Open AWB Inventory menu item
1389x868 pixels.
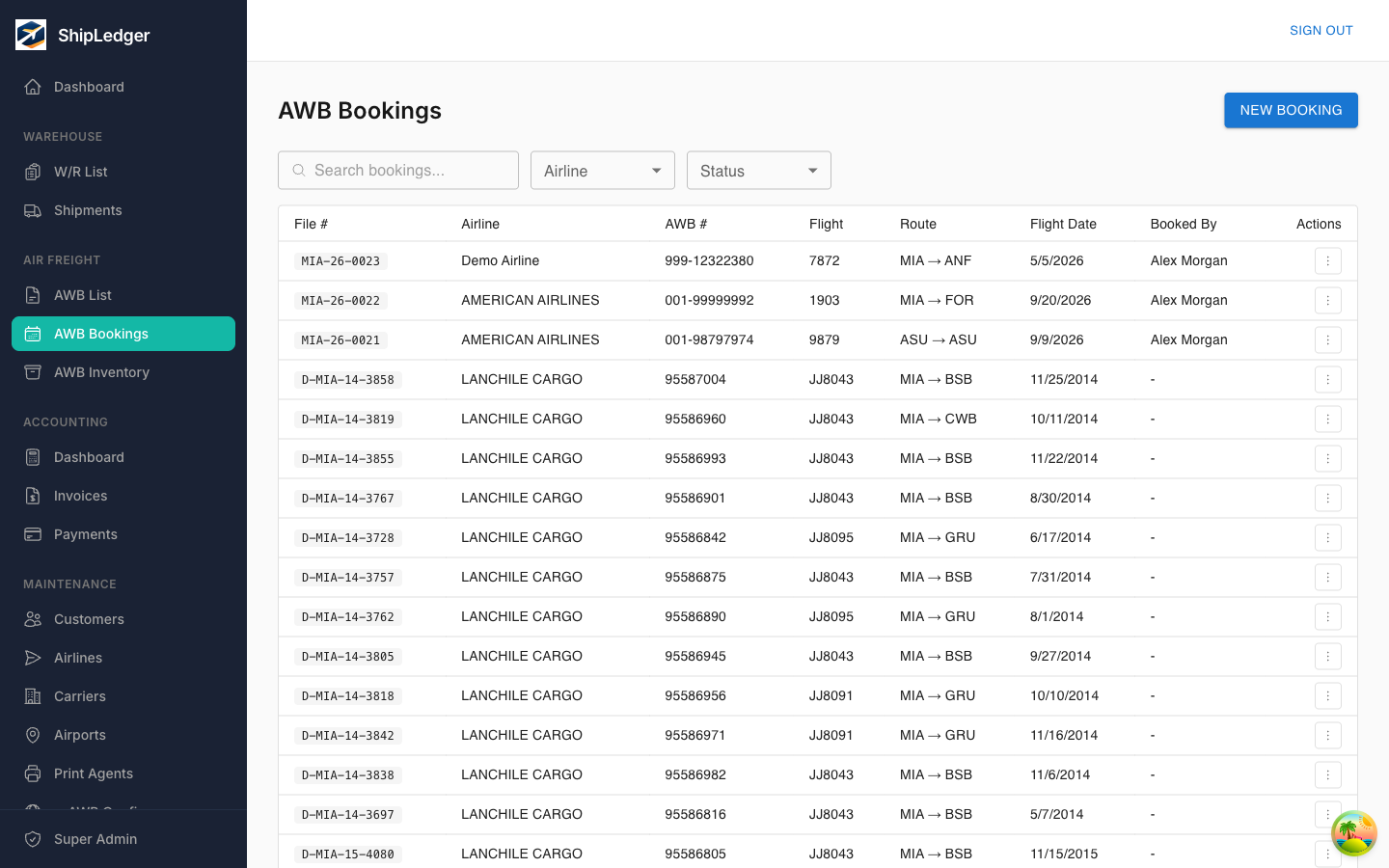123,372
